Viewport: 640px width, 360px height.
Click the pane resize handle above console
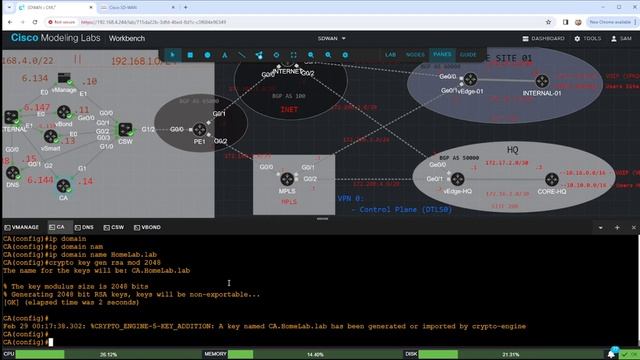(x=322, y=219)
